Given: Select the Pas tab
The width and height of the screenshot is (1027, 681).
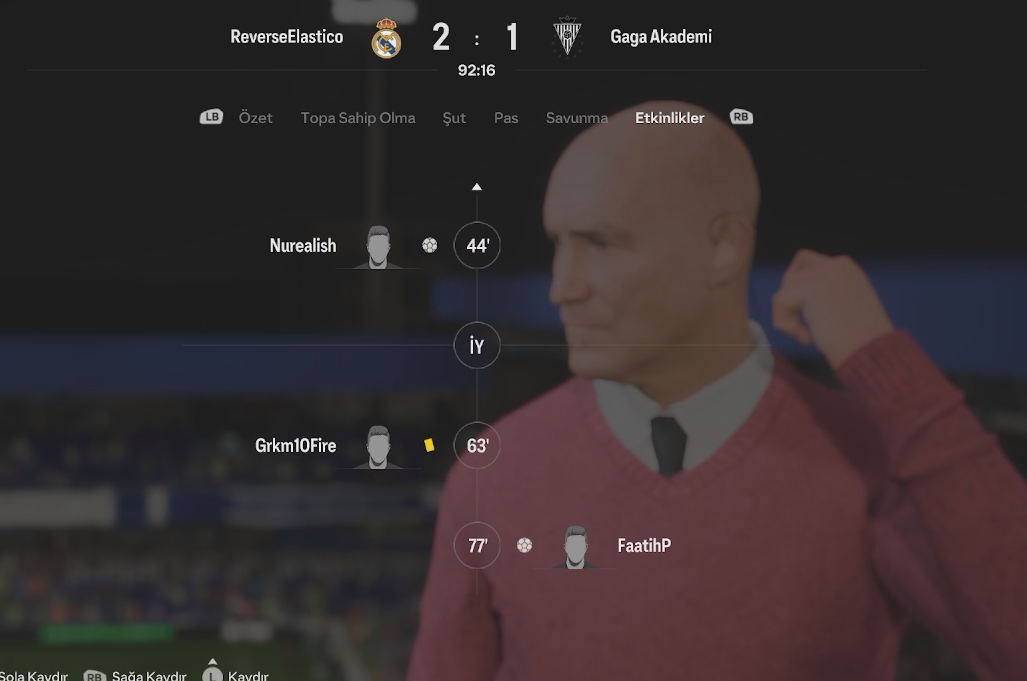Looking at the screenshot, I should [x=506, y=118].
